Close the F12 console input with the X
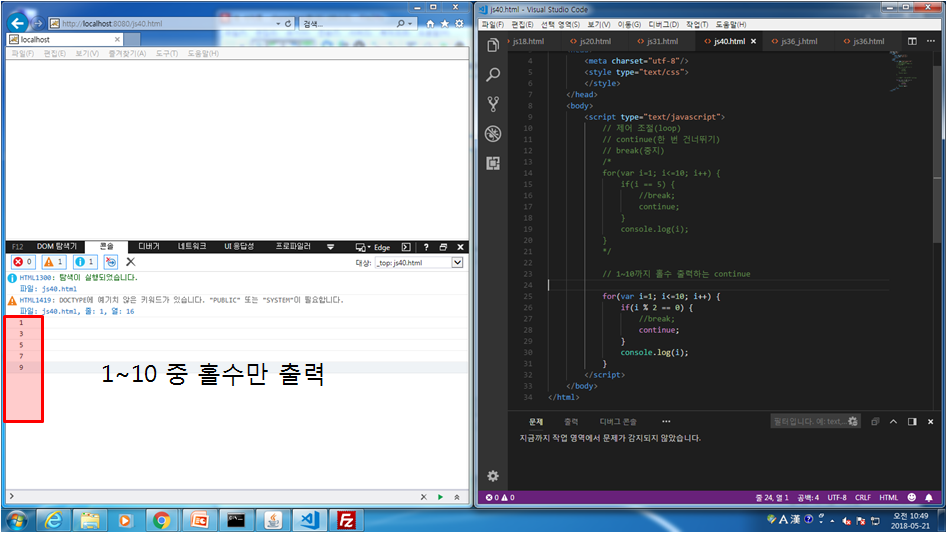Viewport: 947px width, 533px height. pos(423,497)
